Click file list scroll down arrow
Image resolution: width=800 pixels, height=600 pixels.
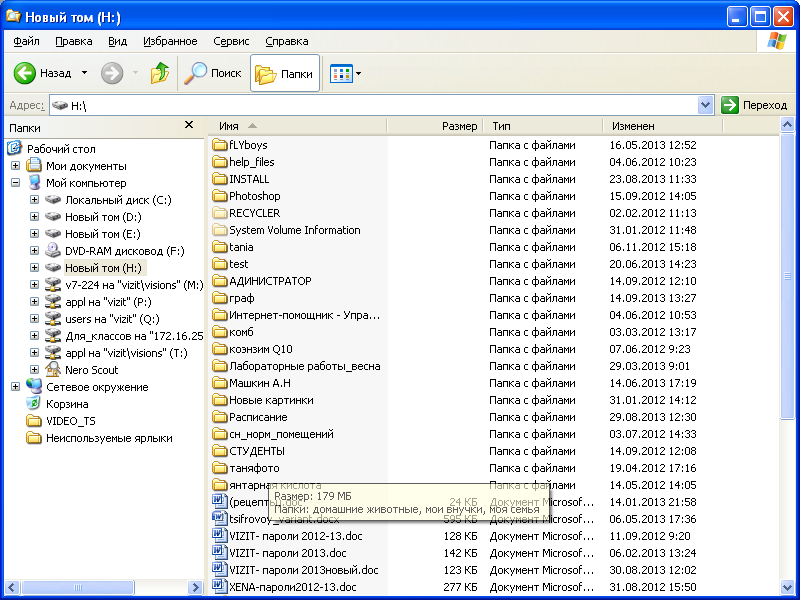[787, 587]
